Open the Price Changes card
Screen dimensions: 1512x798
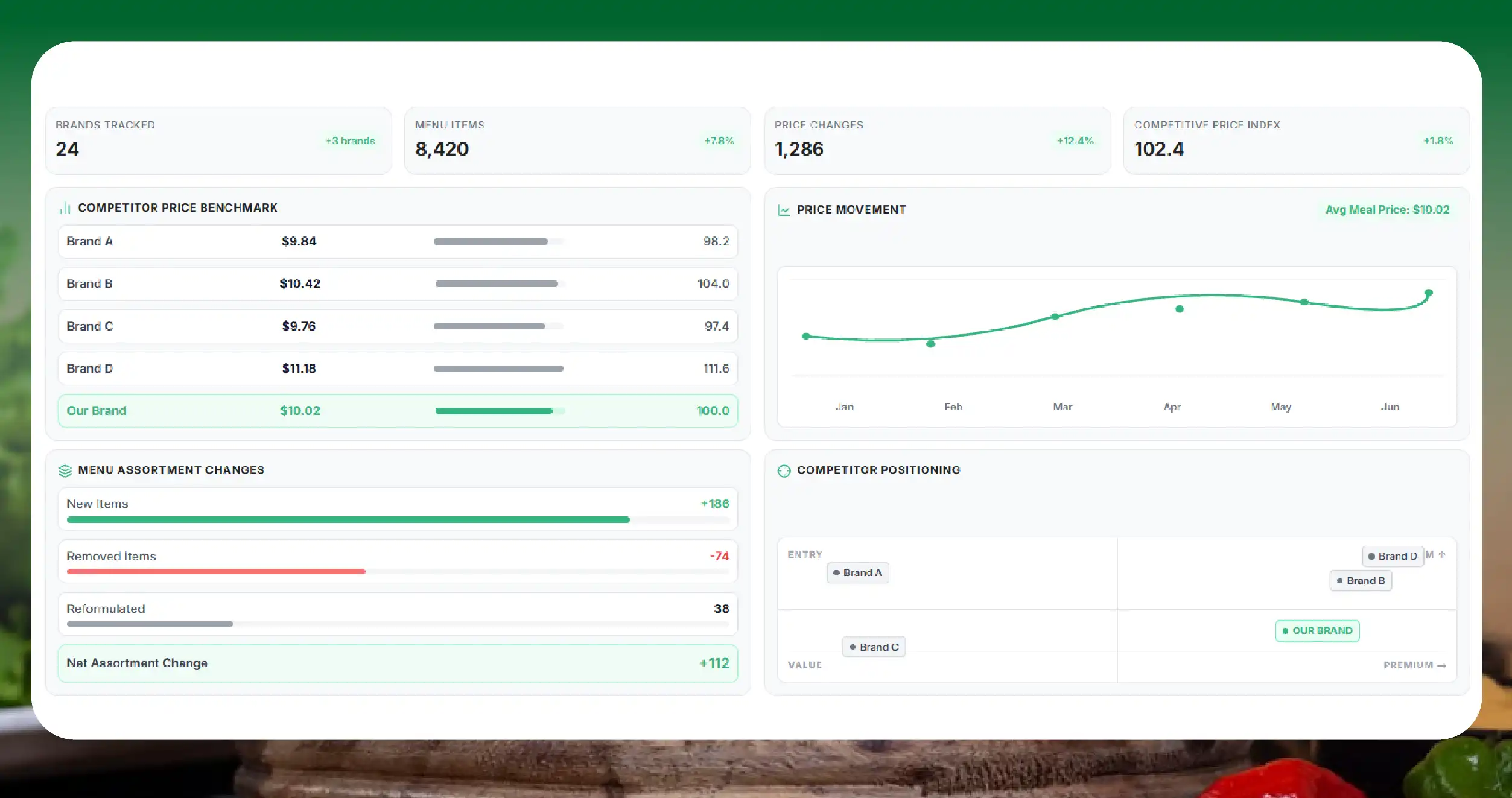click(938, 141)
